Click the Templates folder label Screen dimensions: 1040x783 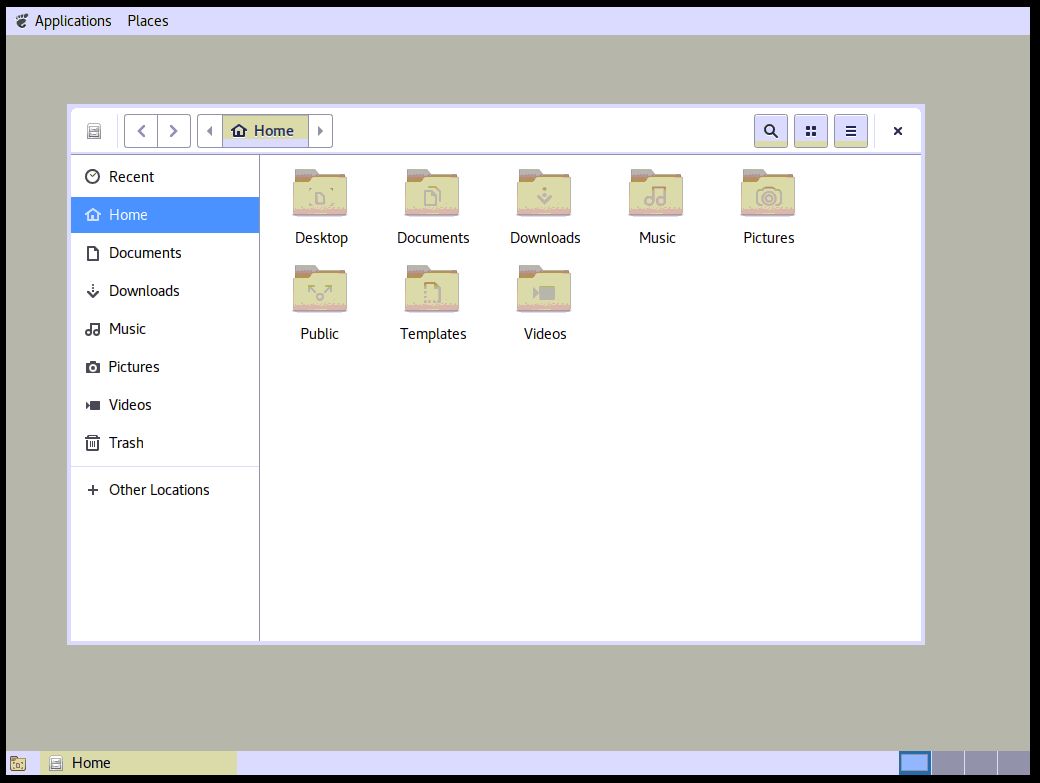pos(432,334)
